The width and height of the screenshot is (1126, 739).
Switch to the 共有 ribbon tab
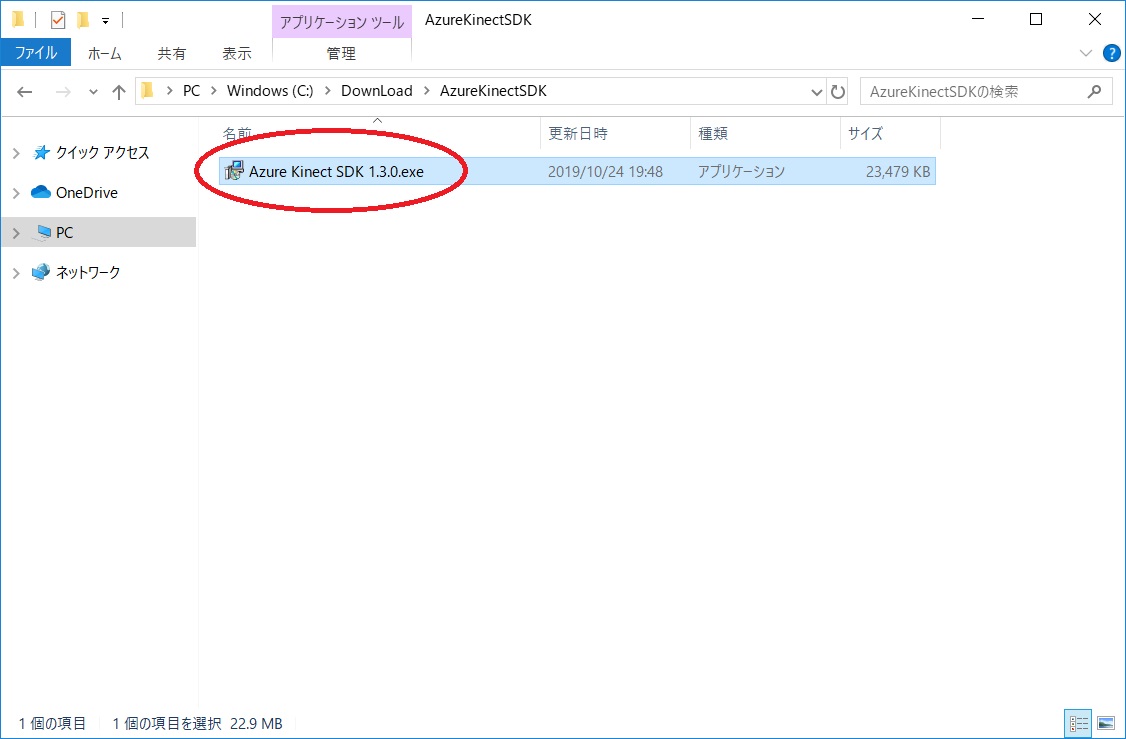[x=172, y=53]
